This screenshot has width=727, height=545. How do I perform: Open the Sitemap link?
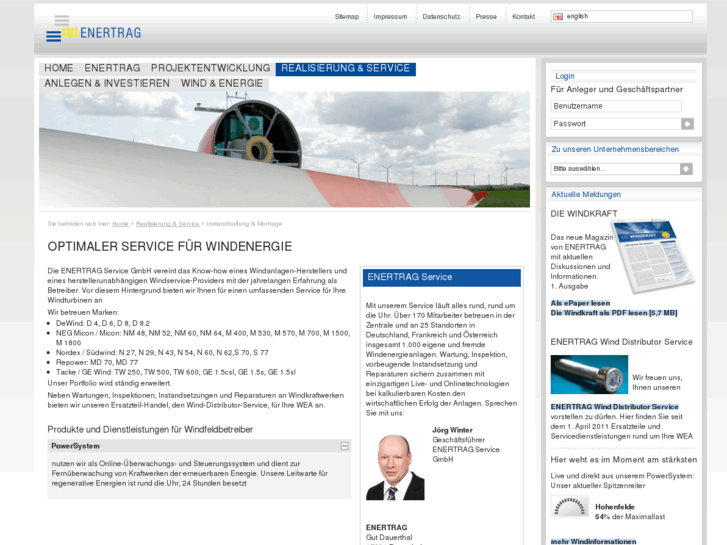347,17
